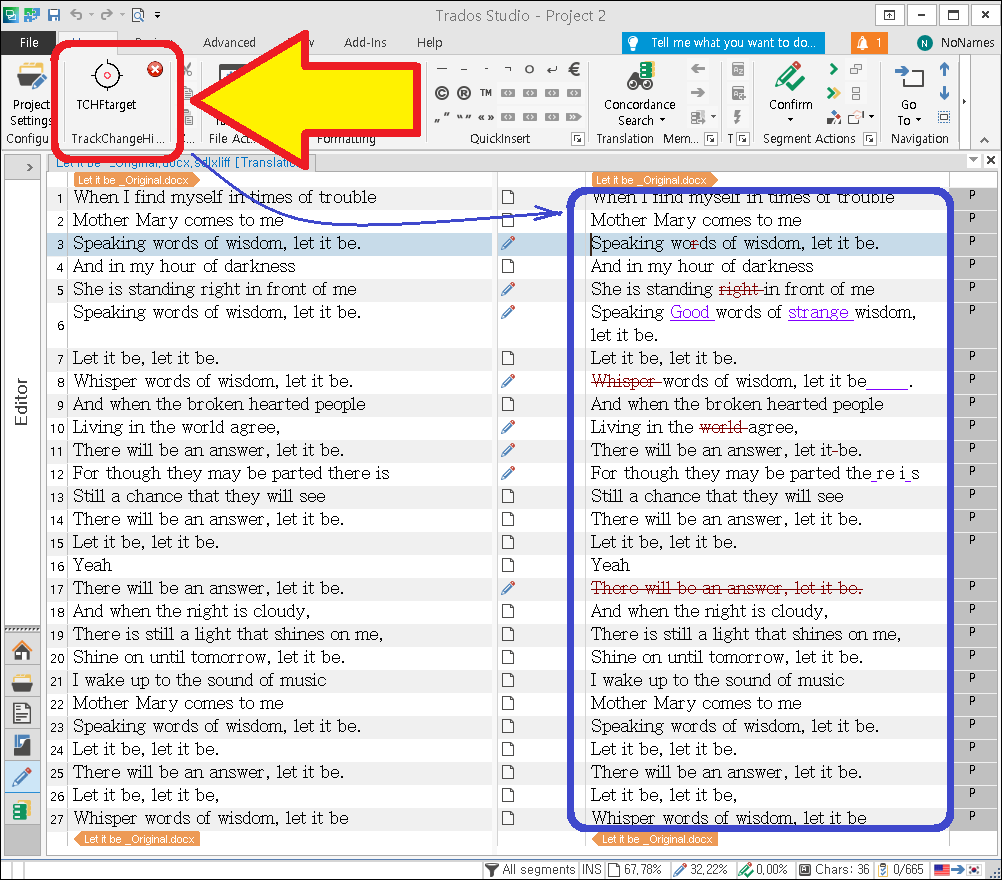
Task: Click the 32,22% draft status indicator
Action: [x=700, y=869]
